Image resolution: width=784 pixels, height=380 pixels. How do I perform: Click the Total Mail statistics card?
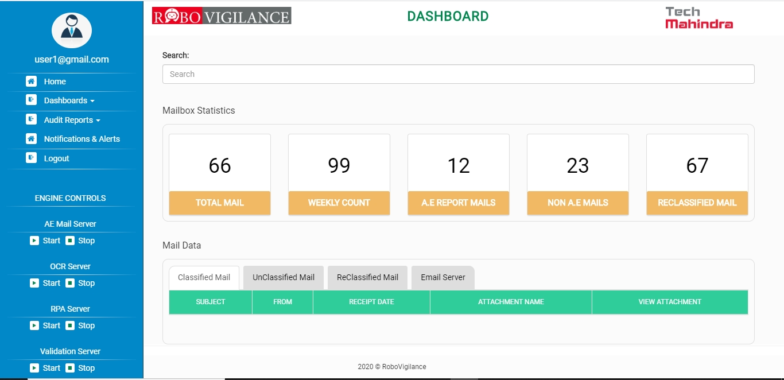[220, 174]
